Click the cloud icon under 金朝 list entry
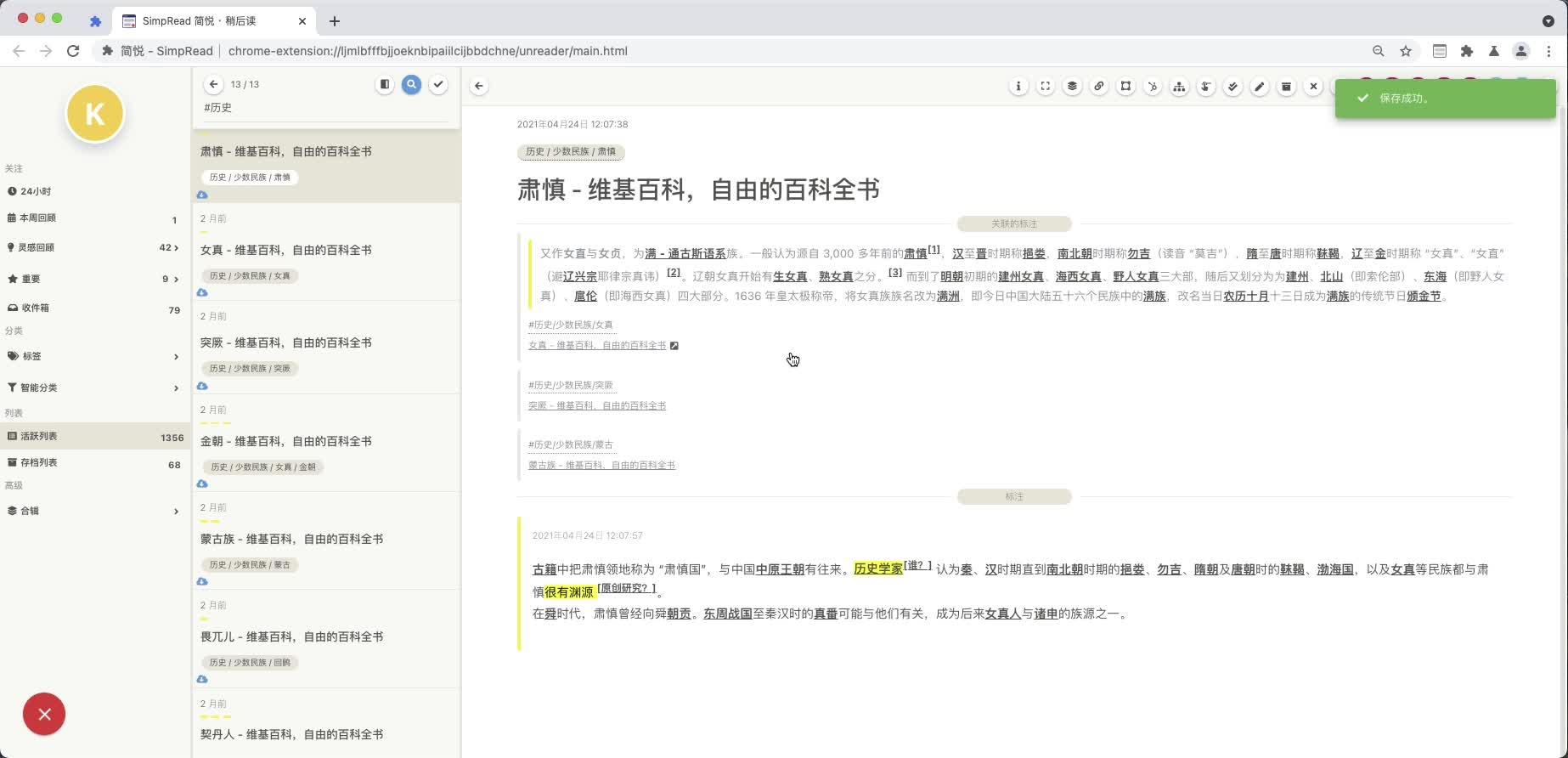Screen dimensions: 1568x758 [x=202, y=484]
